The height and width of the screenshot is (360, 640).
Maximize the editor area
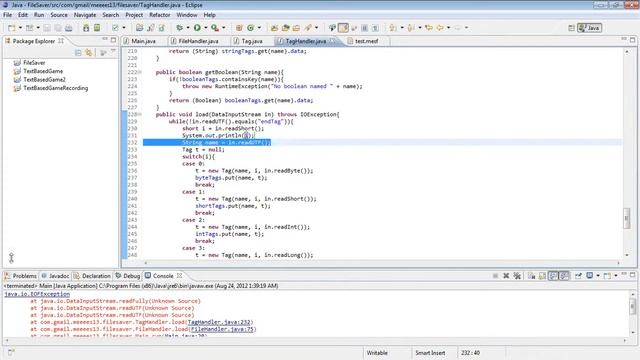pyautogui.click(x=633, y=40)
